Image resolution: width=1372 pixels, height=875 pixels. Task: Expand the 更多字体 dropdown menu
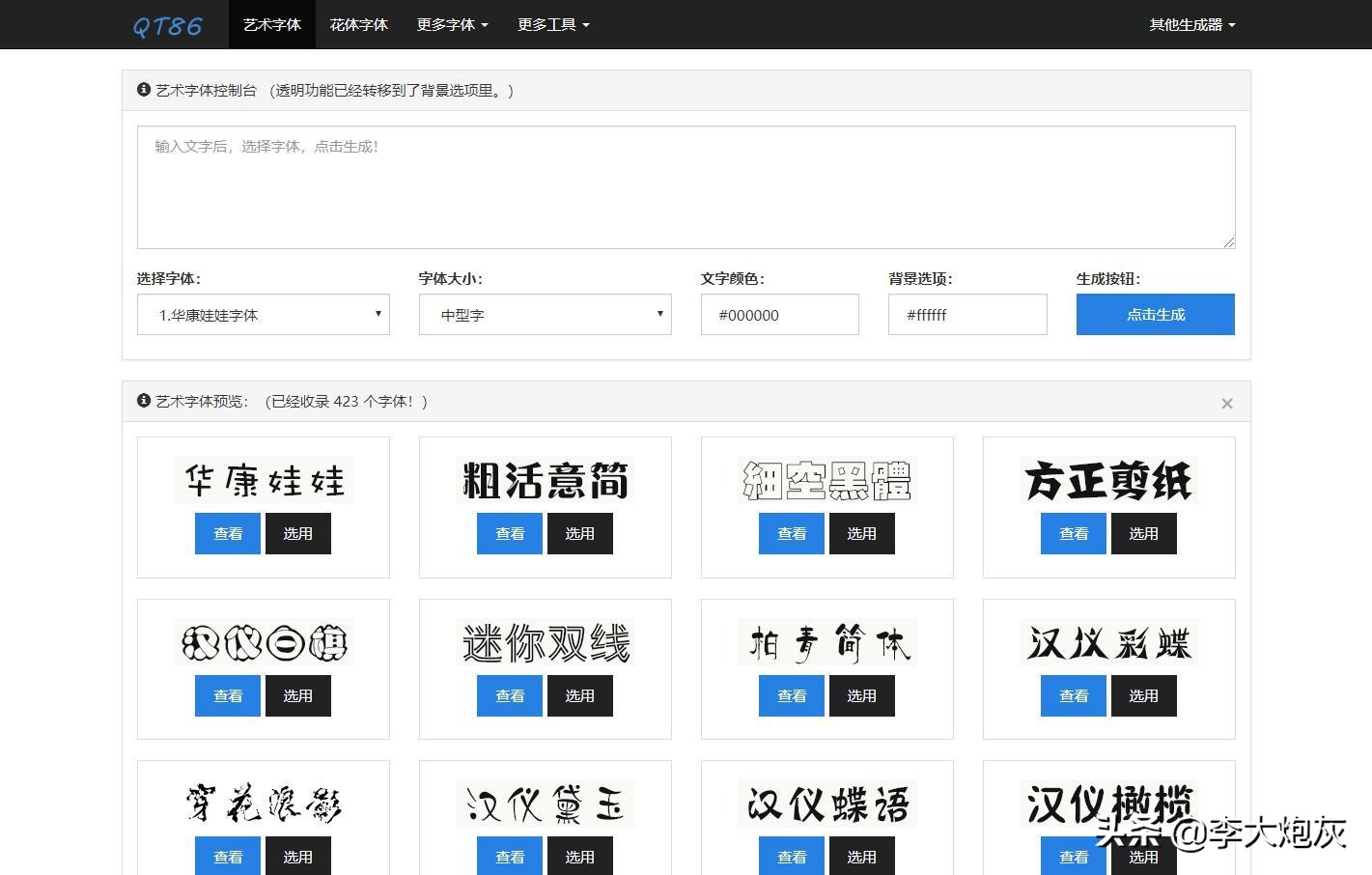[451, 24]
